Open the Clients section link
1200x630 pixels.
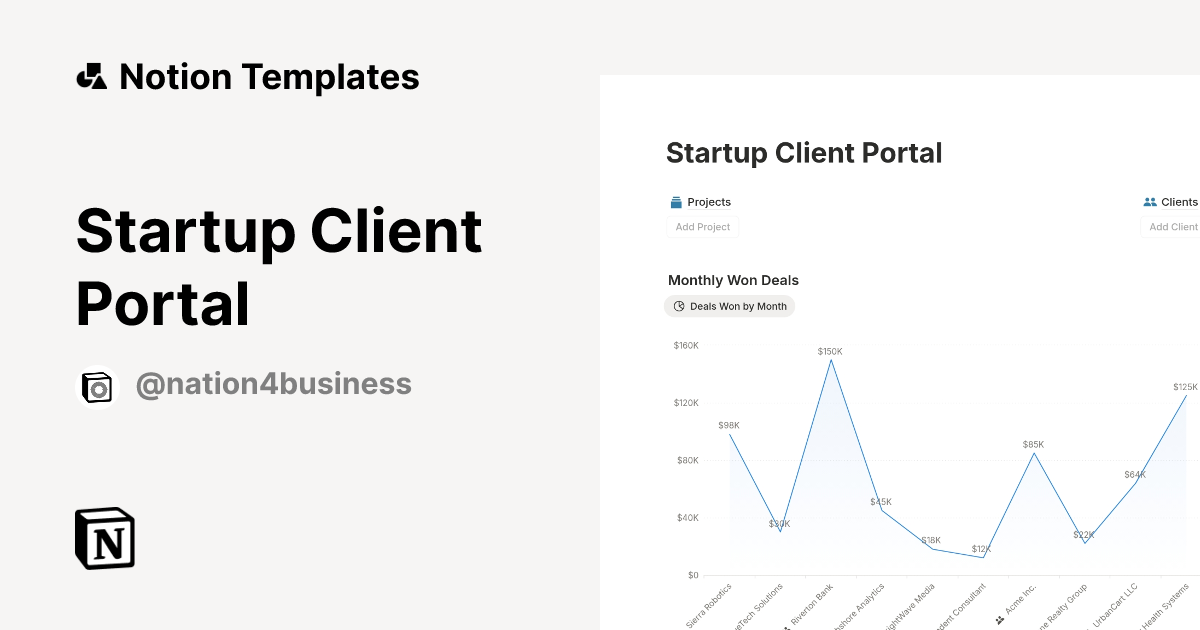[x=1179, y=202]
